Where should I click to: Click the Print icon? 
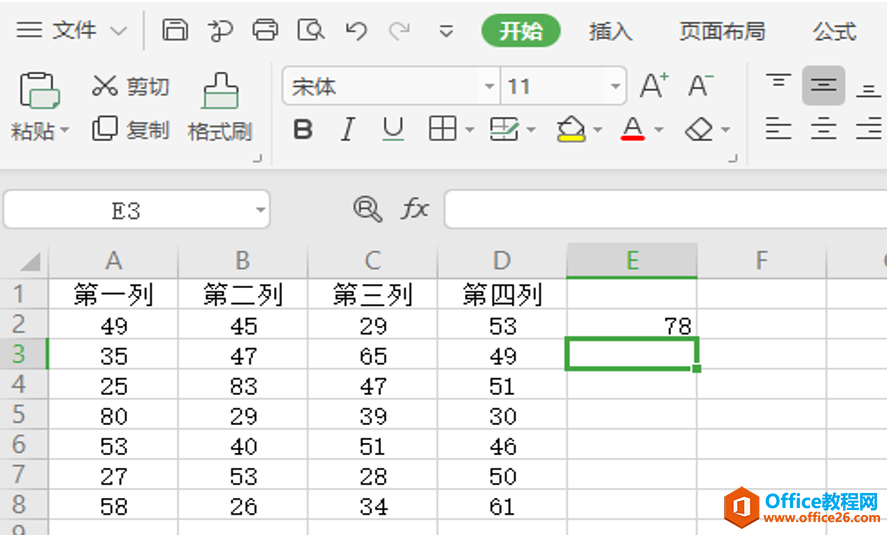pyautogui.click(x=265, y=29)
